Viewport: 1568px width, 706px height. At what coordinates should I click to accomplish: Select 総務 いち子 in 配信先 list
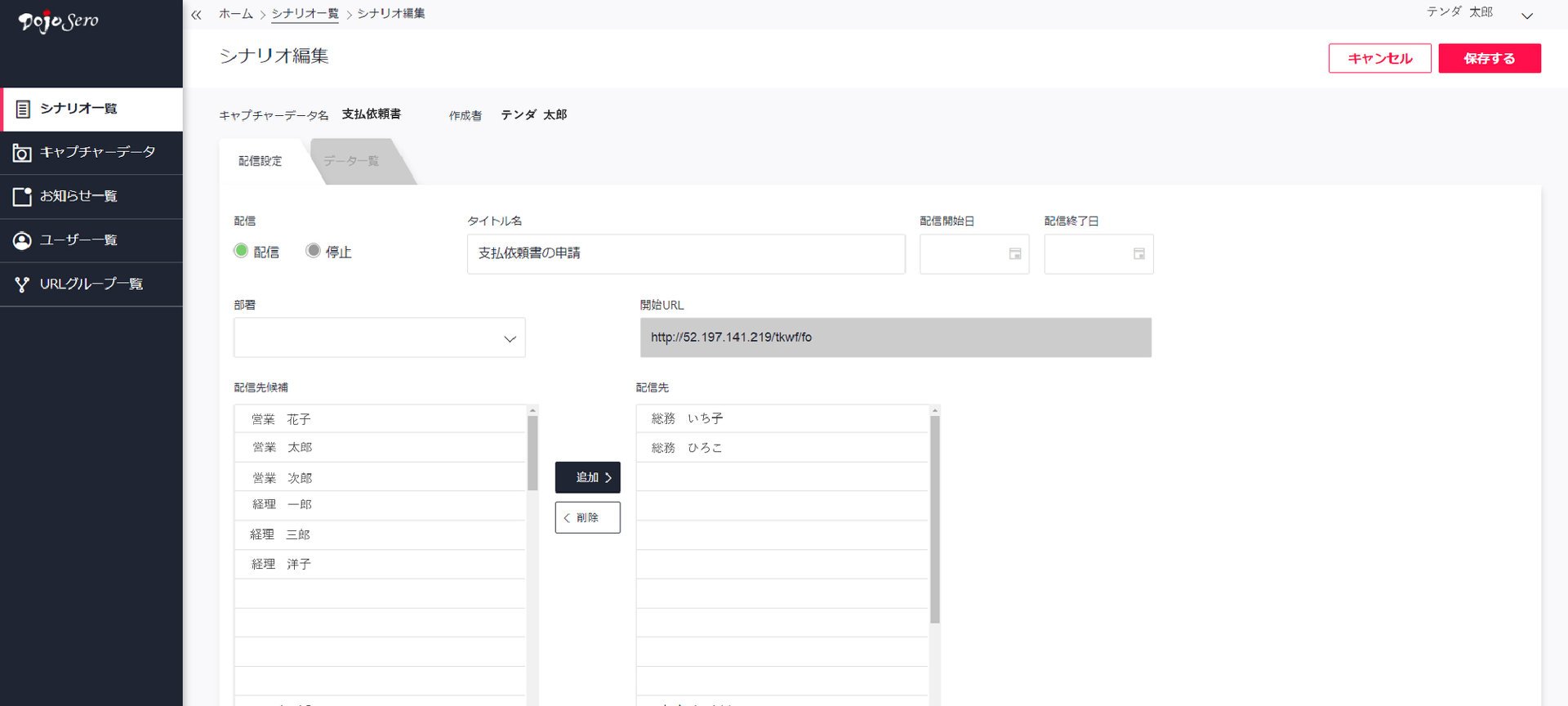coord(782,419)
